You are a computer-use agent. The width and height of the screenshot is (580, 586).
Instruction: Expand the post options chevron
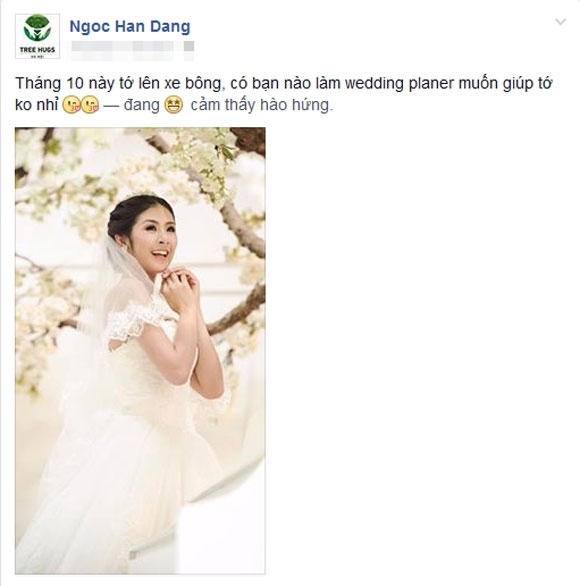click(x=560, y=22)
